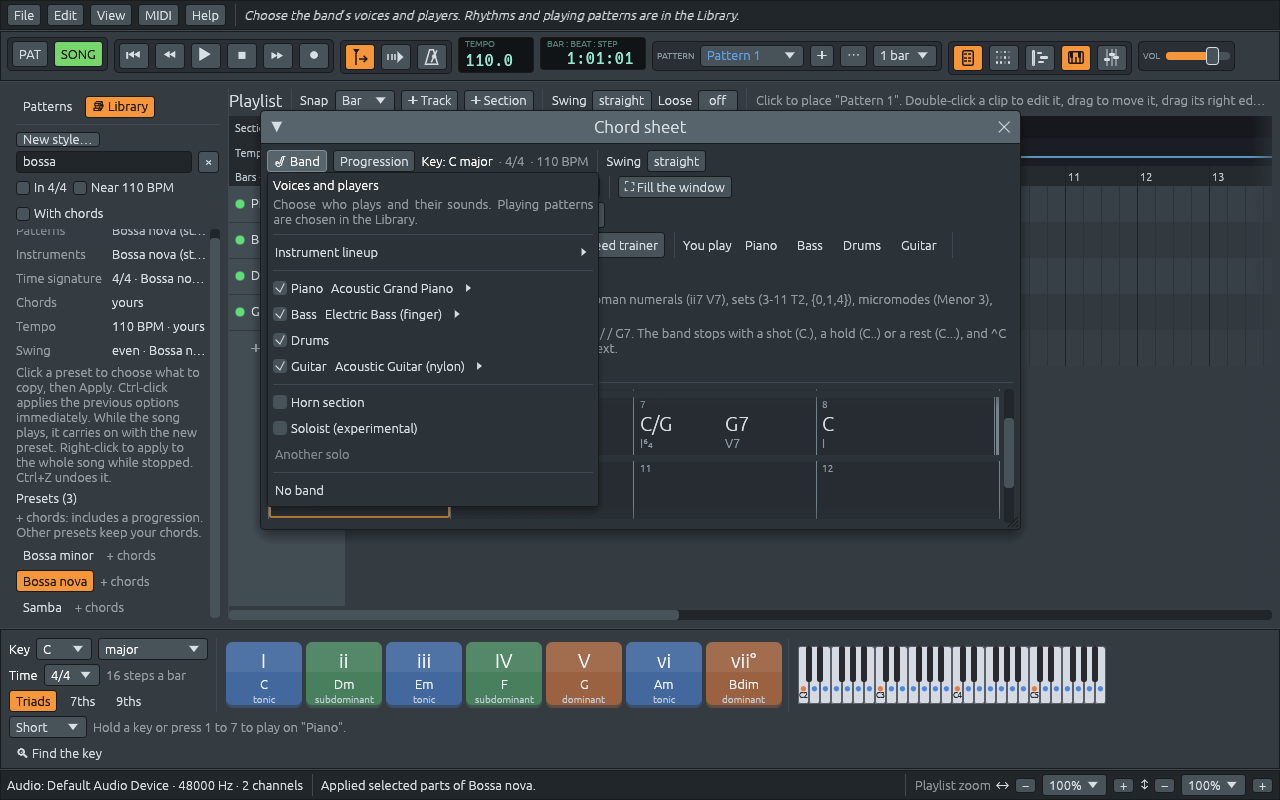This screenshot has height=800, width=1280.
Task: Arm the Record button in transport
Action: (314, 55)
